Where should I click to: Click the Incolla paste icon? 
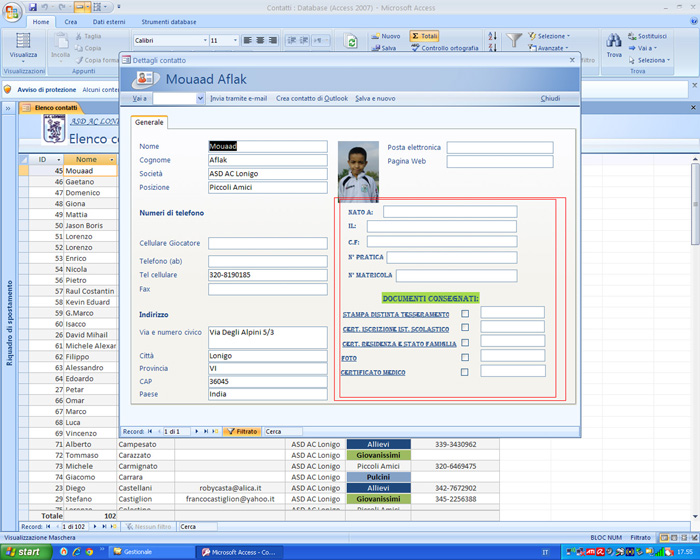(x=60, y=46)
